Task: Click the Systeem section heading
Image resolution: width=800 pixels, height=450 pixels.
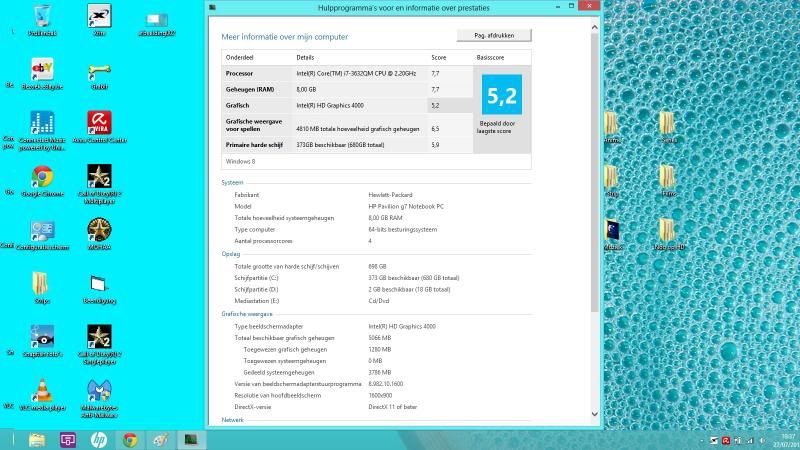Action: click(x=232, y=183)
